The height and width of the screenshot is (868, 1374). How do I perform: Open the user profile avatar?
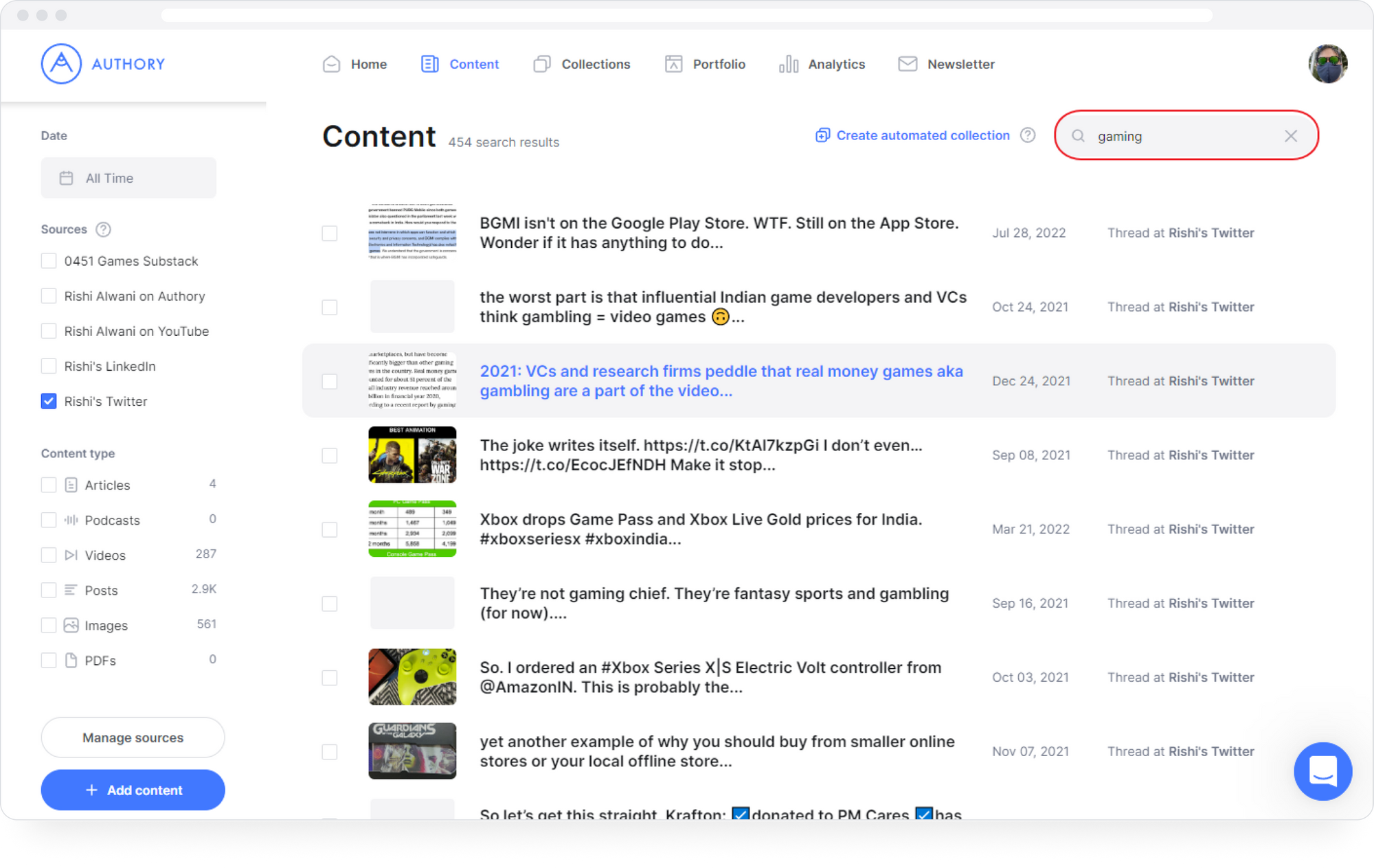pyautogui.click(x=1327, y=64)
